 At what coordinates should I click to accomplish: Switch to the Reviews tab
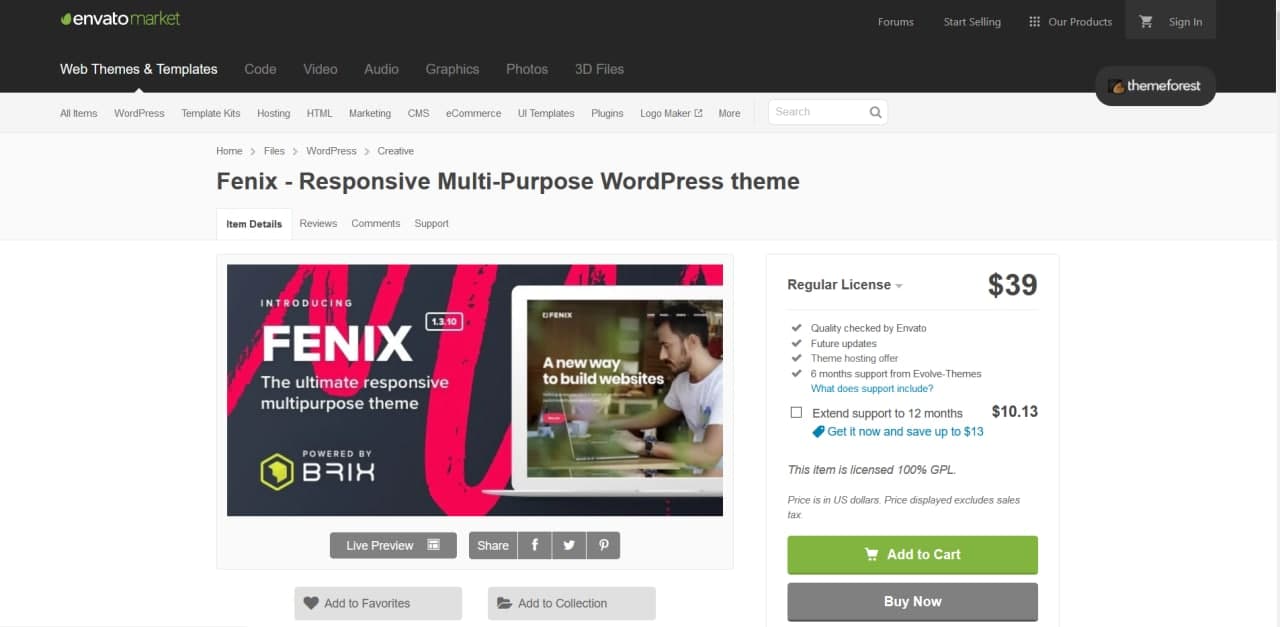coord(318,223)
